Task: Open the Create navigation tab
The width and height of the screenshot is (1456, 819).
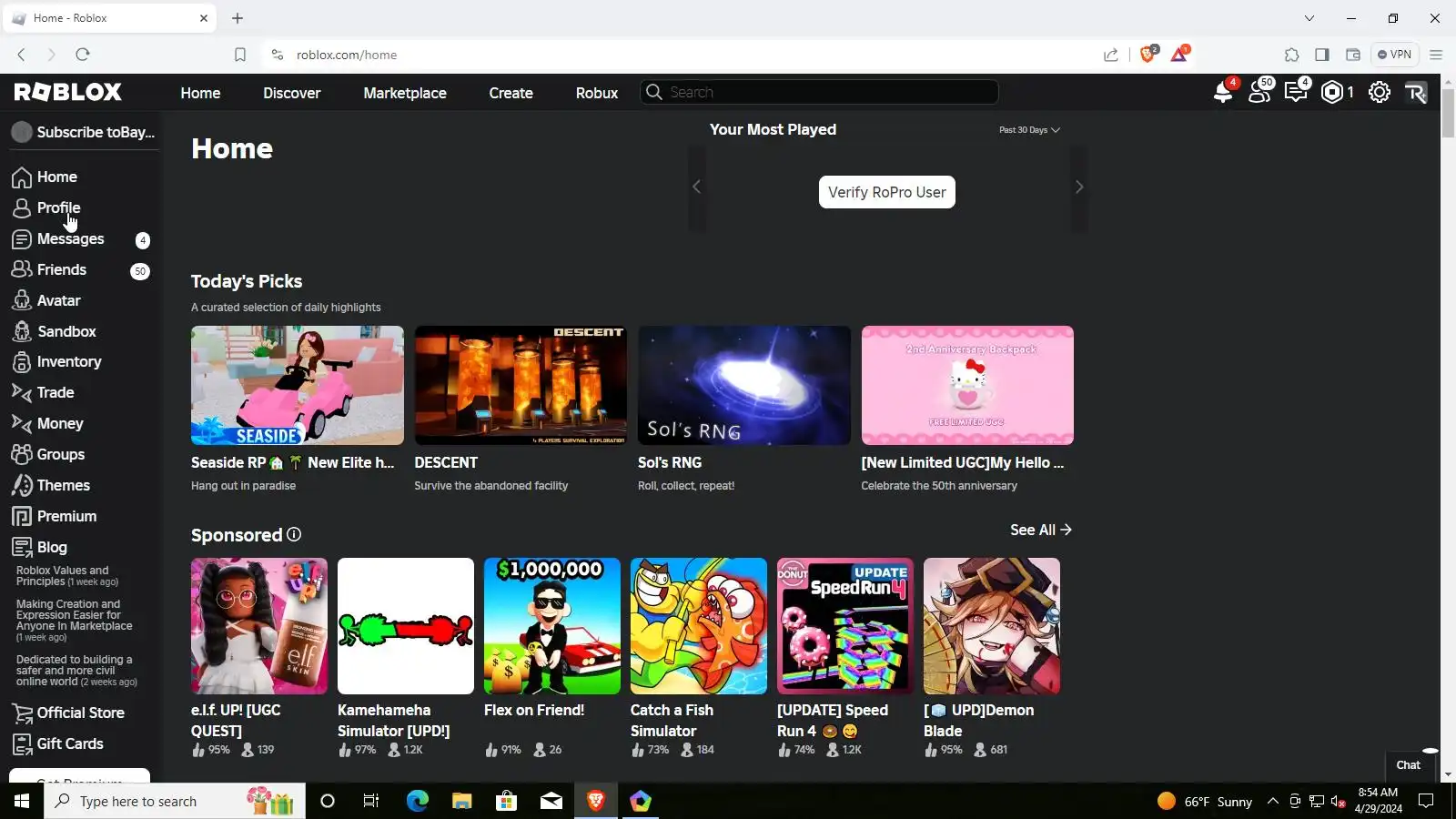Action: click(x=511, y=93)
